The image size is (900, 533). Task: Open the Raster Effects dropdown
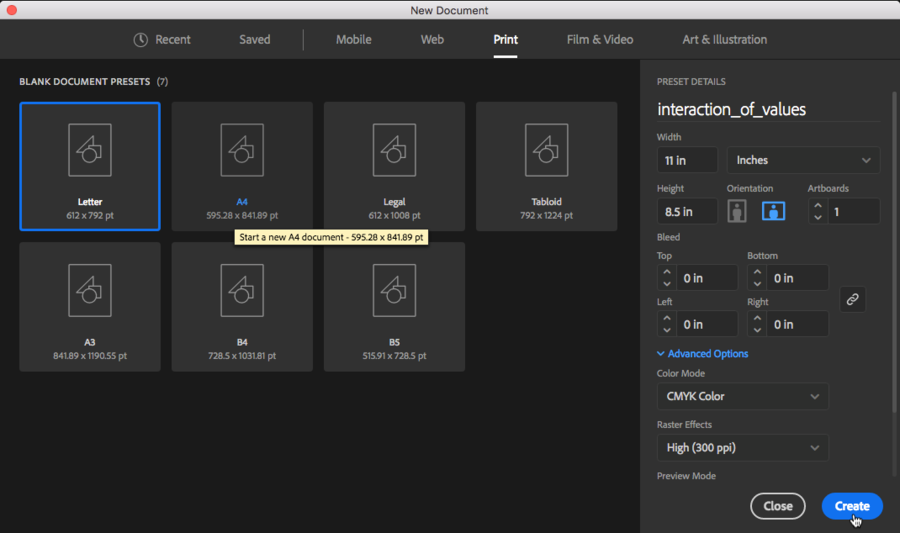(742, 448)
